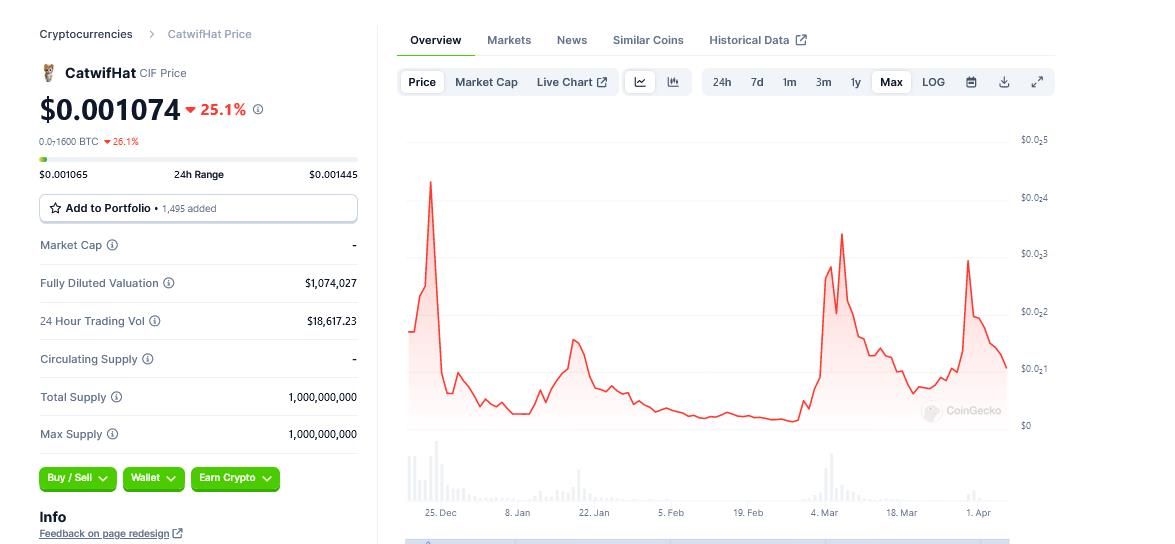Screen dimensions: 1175x544
Task: Click external link icon on Live Chart
Action: [x=602, y=82]
